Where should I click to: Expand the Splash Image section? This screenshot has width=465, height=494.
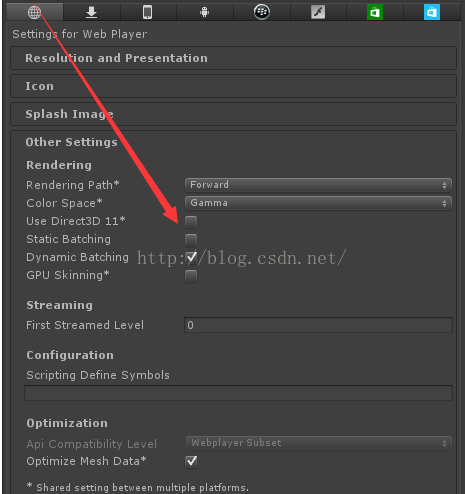233,114
